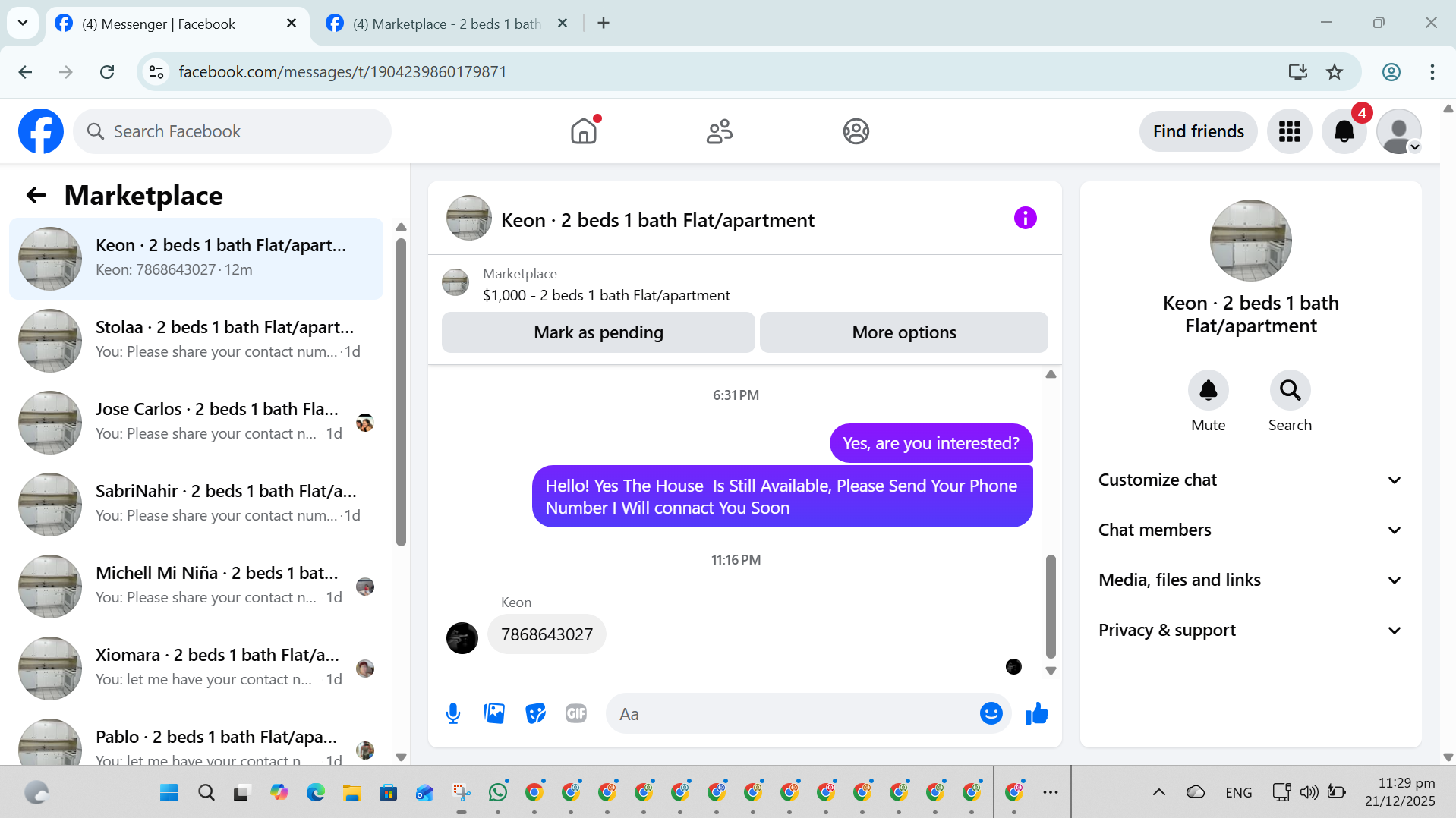Select the 7868643027 message bubble

coord(547,634)
